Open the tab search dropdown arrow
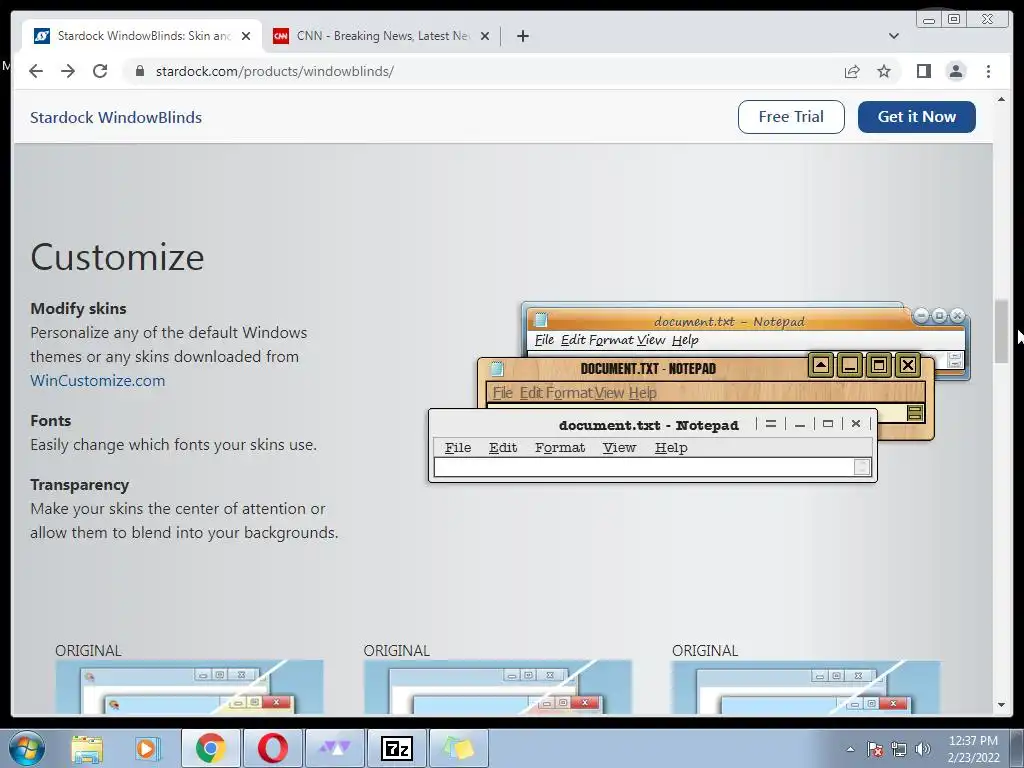The image size is (1024, 768). point(893,36)
